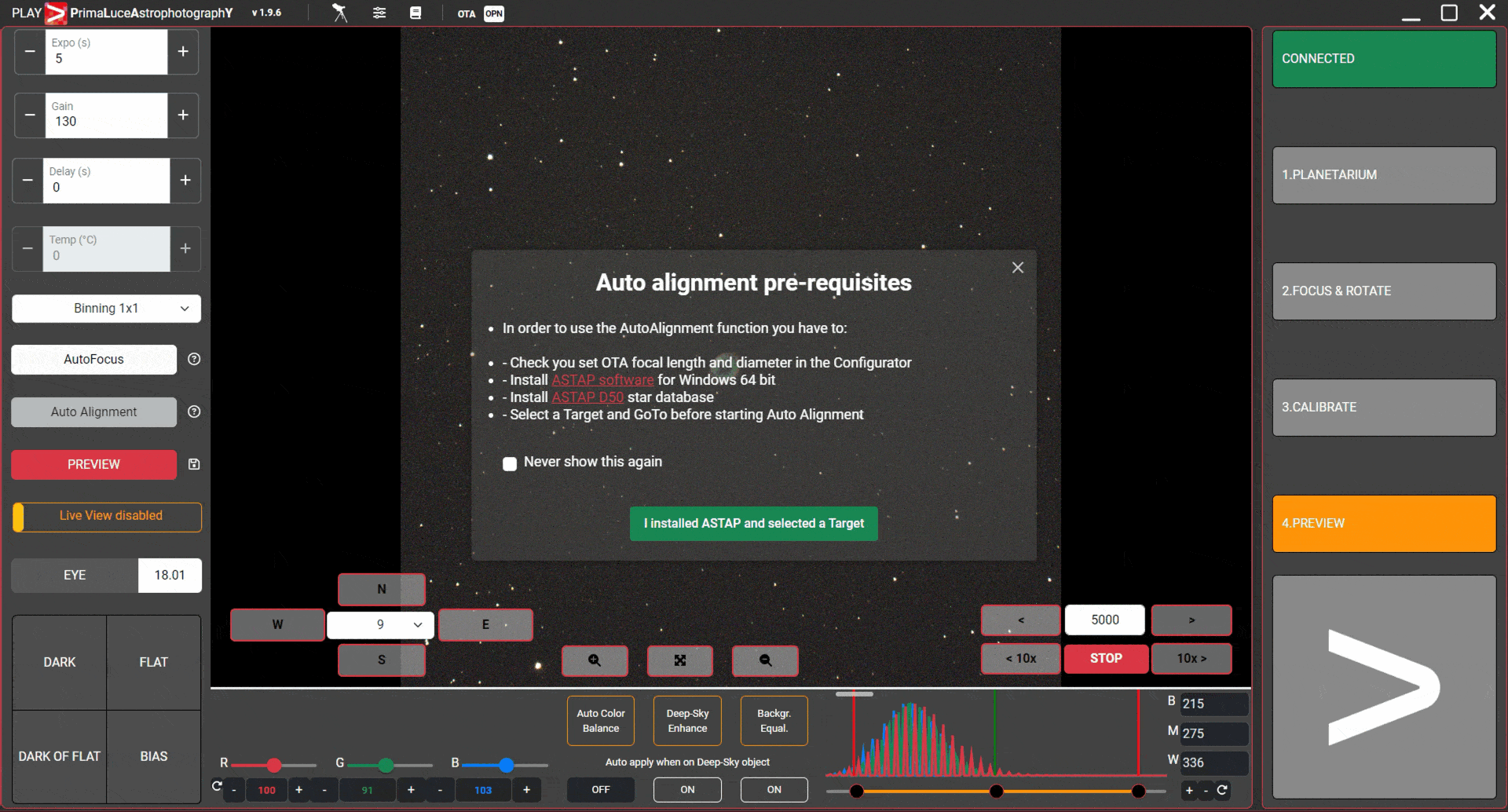Toggle Live View disabled switch
The image size is (1508, 812).
tap(107, 517)
